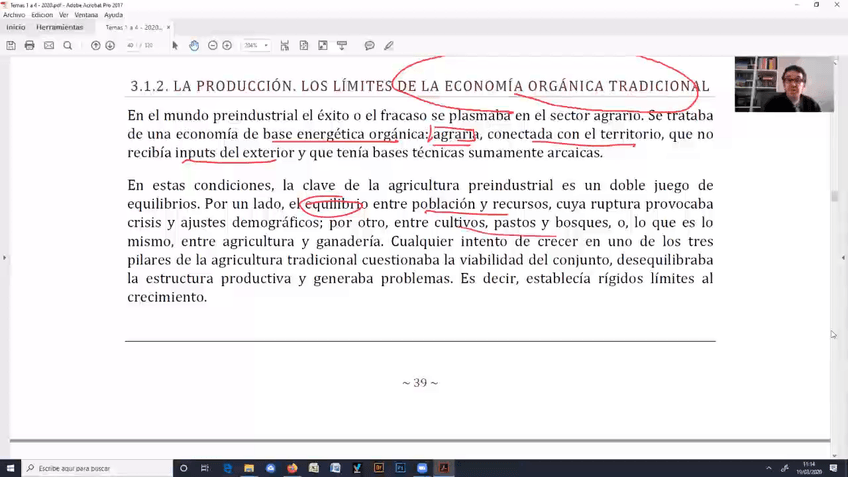Add a comment with speech bubble icon

tap(370, 45)
